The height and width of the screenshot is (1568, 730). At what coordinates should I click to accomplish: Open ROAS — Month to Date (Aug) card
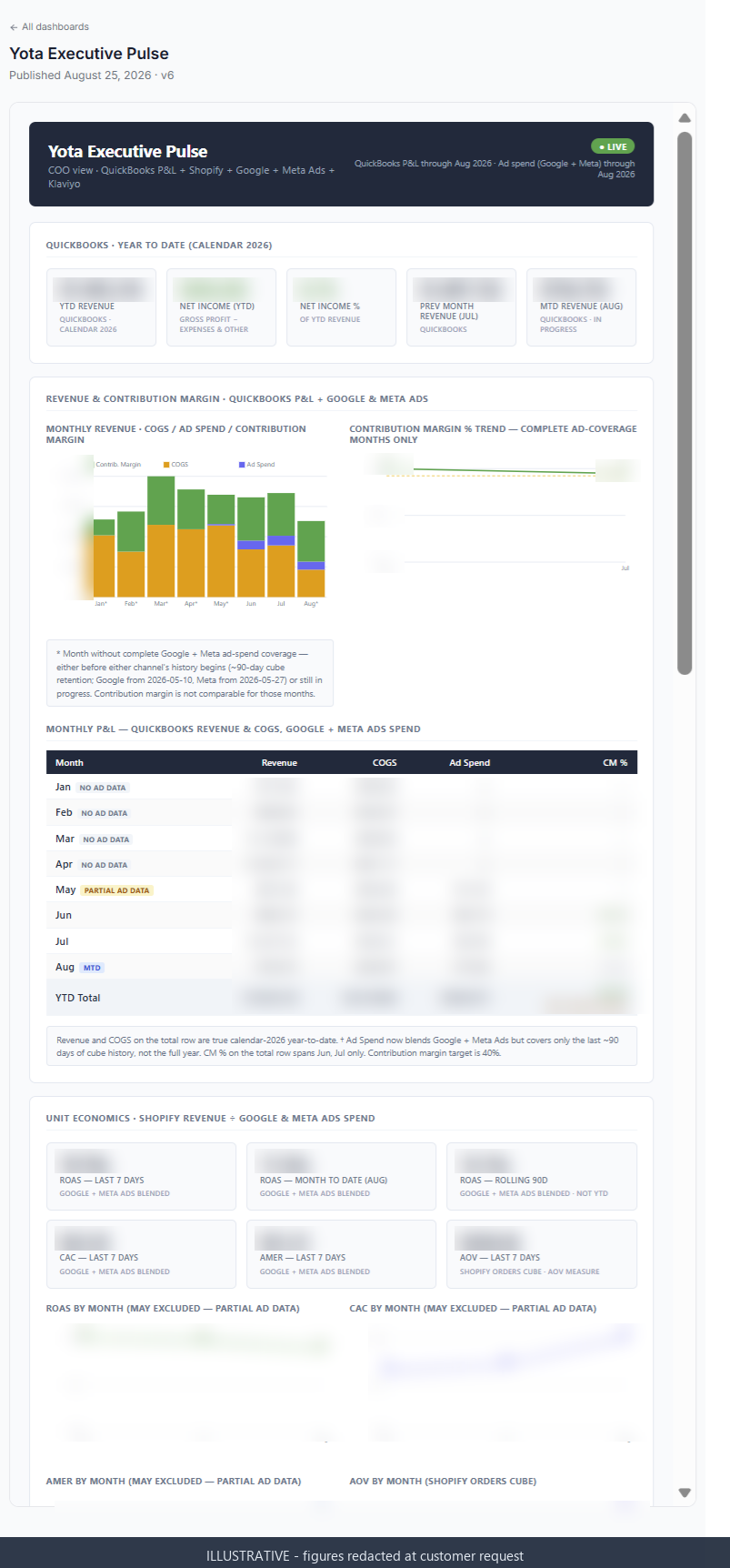341,1176
